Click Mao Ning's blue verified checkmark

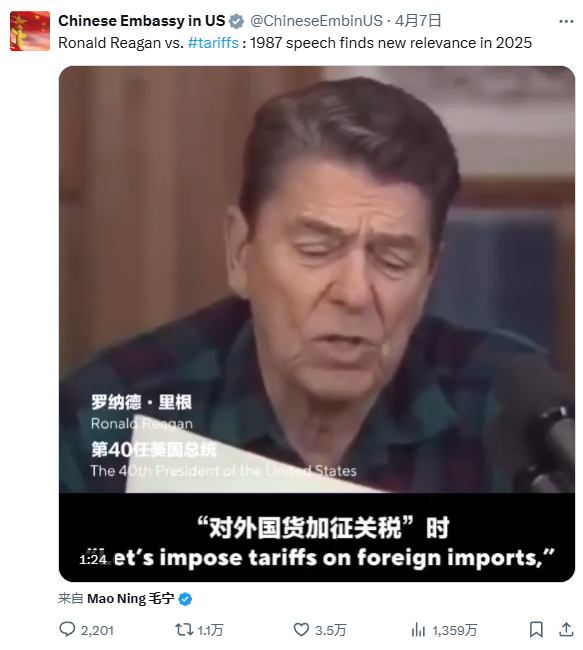pyautogui.click(x=185, y=599)
